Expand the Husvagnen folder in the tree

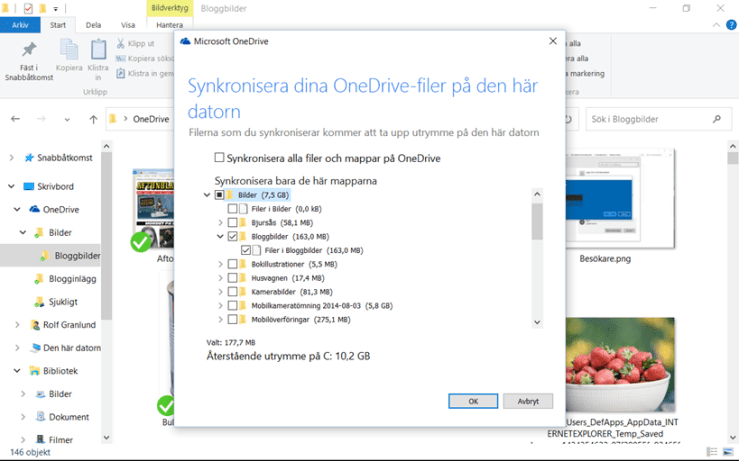pyautogui.click(x=220, y=278)
